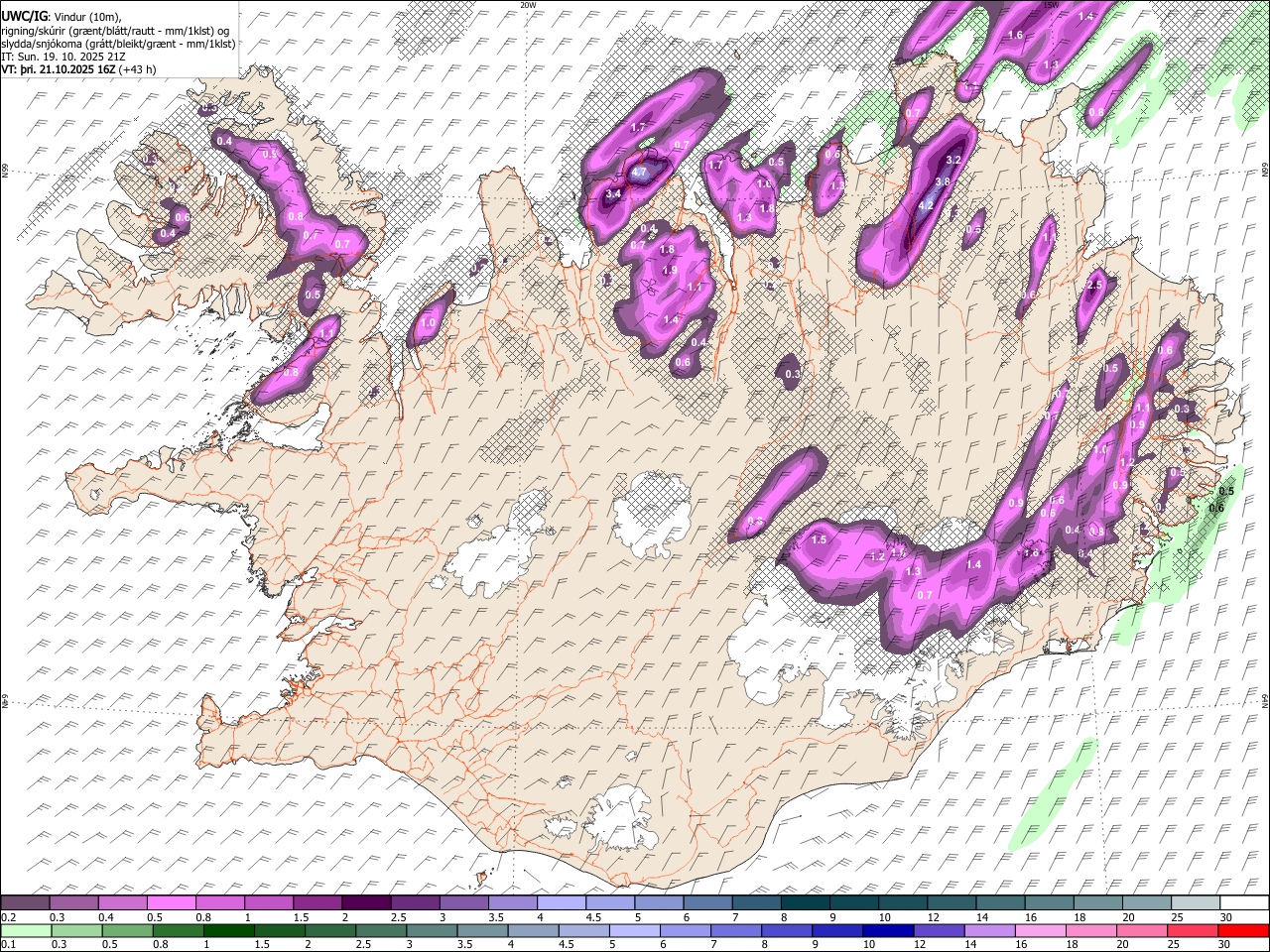Click the '4.2' precipitation value on the map
The width and height of the screenshot is (1270, 952).
tap(926, 205)
